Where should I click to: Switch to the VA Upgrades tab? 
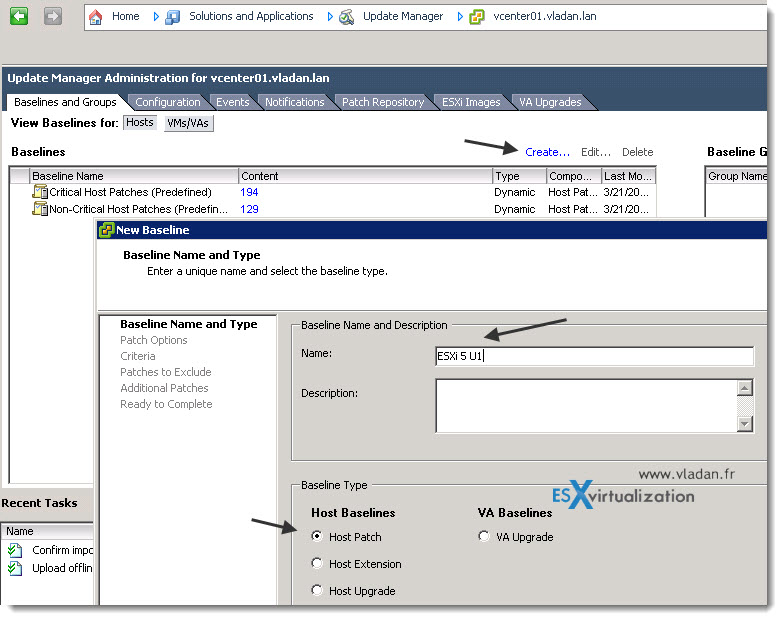point(550,102)
